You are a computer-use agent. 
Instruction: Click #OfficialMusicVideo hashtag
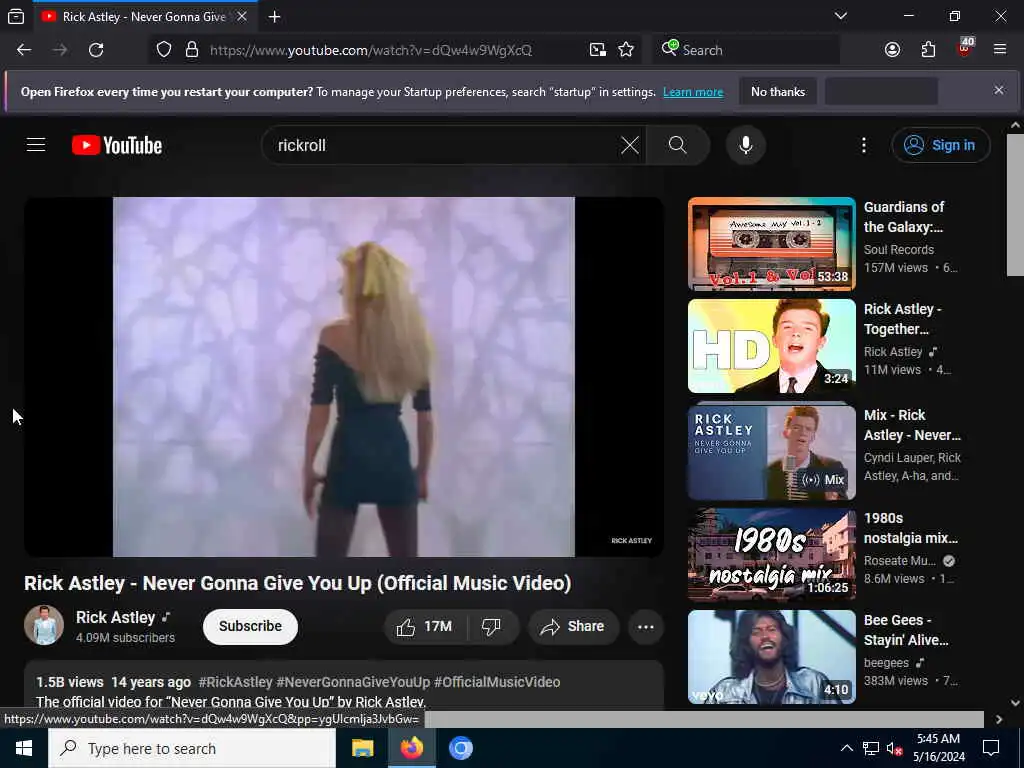[x=497, y=682]
